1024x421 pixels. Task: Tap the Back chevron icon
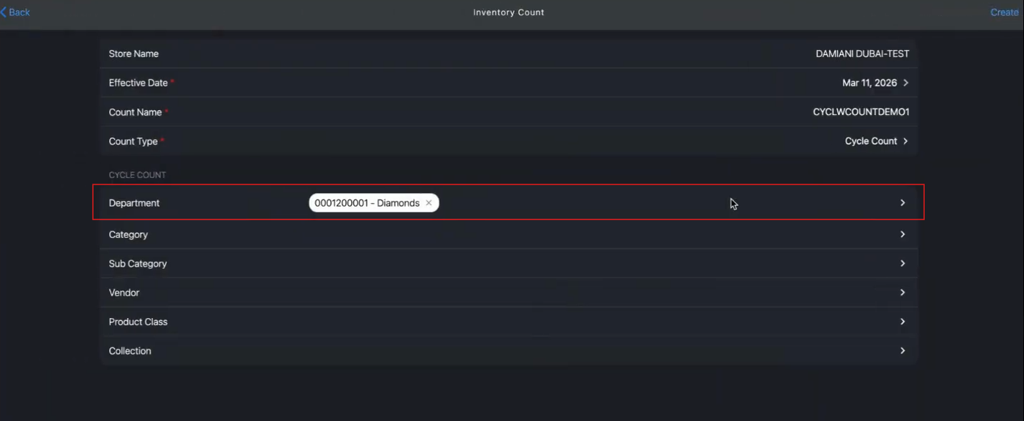(x=3, y=12)
